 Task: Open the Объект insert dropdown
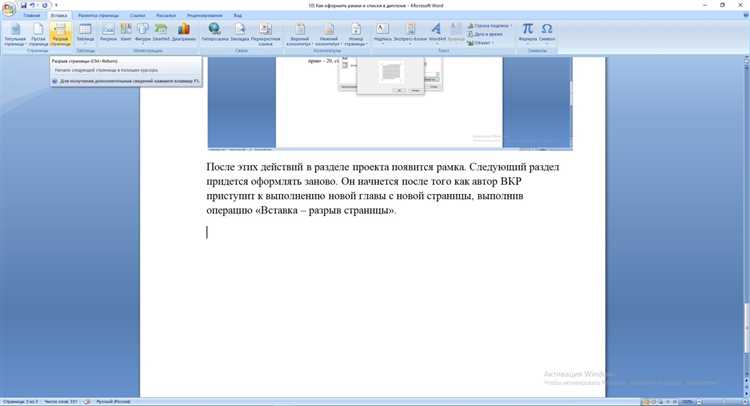pyautogui.click(x=480, y=43)
